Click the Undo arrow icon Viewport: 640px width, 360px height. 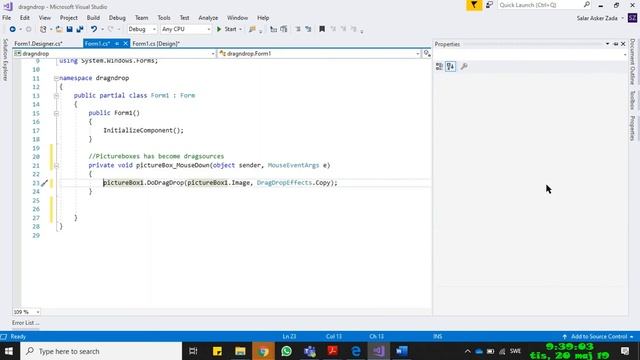click(94, 29)
